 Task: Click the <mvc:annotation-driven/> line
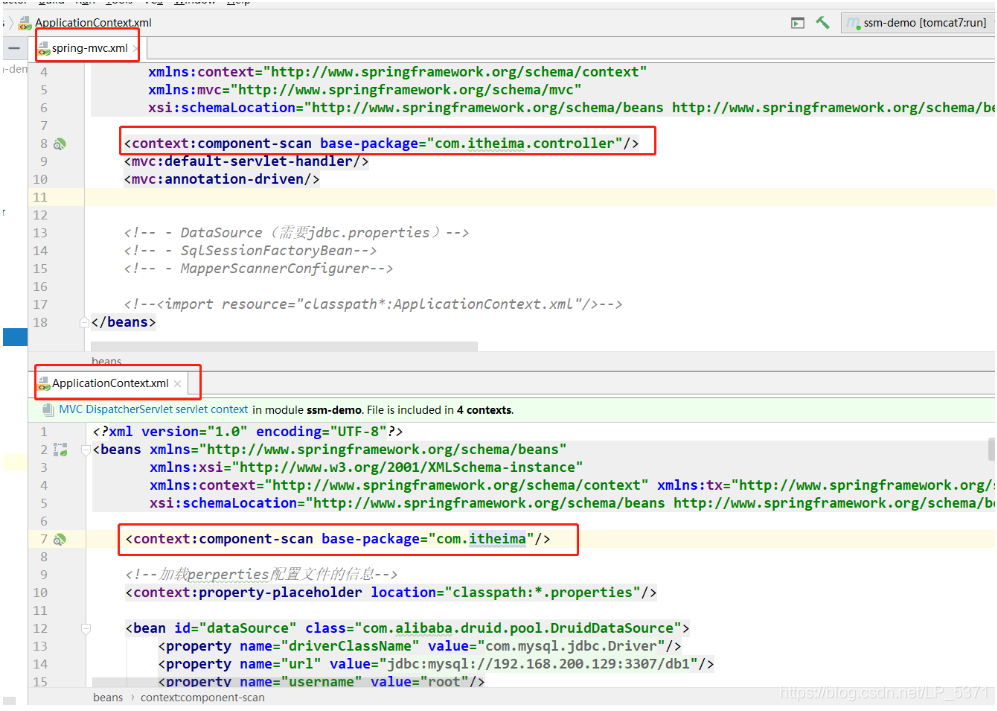tap(222, 179)
